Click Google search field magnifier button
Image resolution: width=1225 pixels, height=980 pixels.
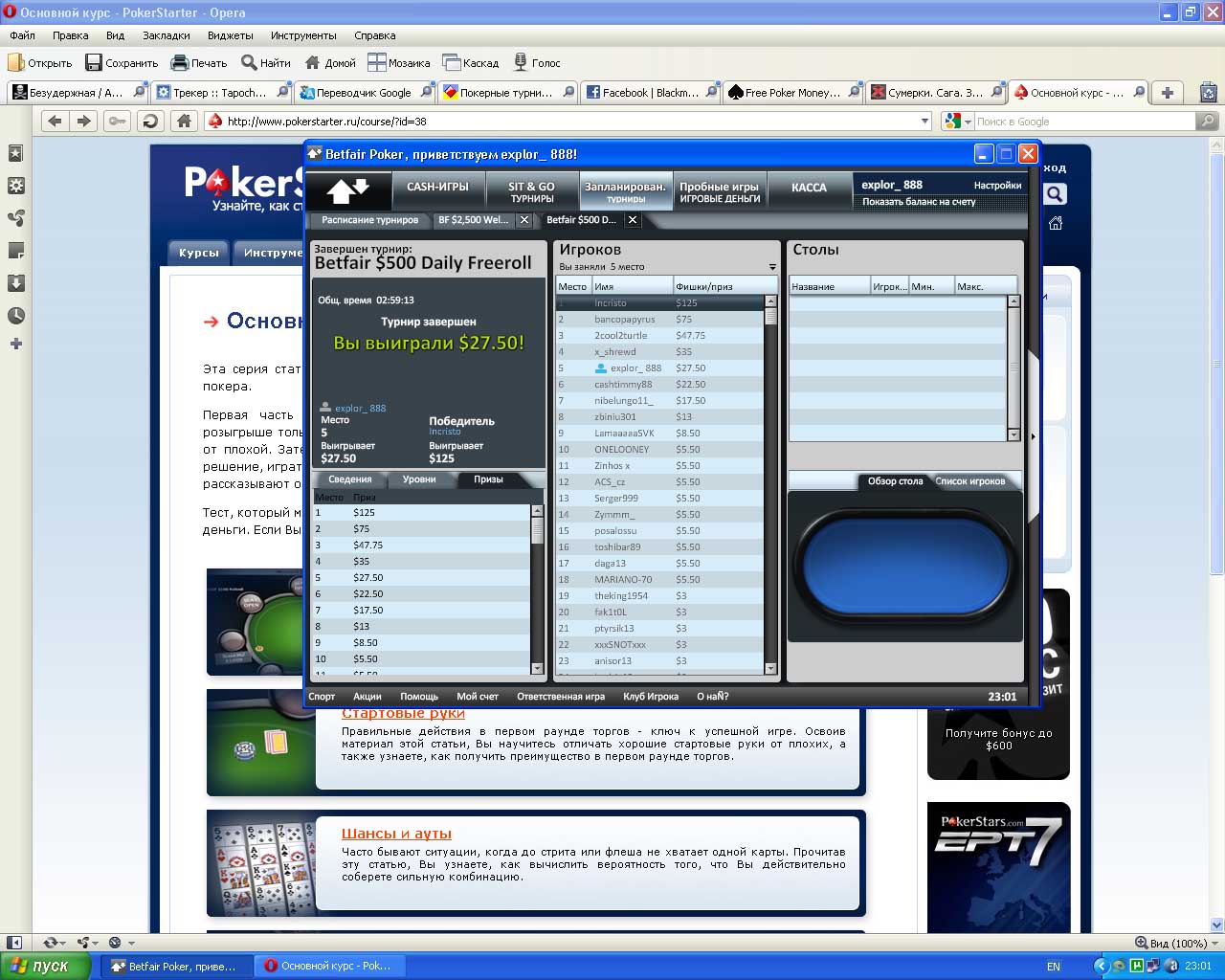pyautogui.click(x=1208, y=121)
